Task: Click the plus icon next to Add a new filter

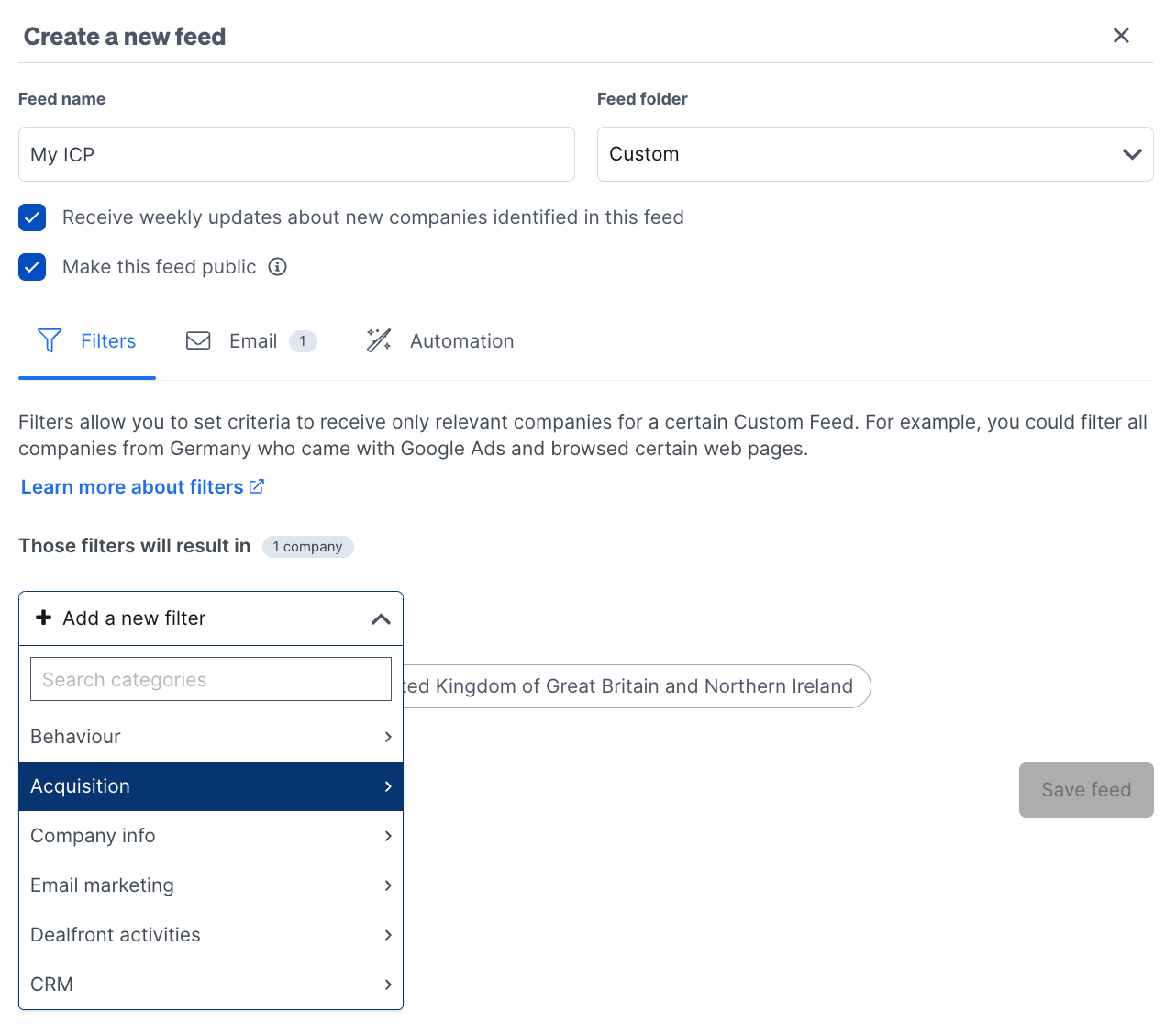Action: pyautogui.click(x=44, y=618)
